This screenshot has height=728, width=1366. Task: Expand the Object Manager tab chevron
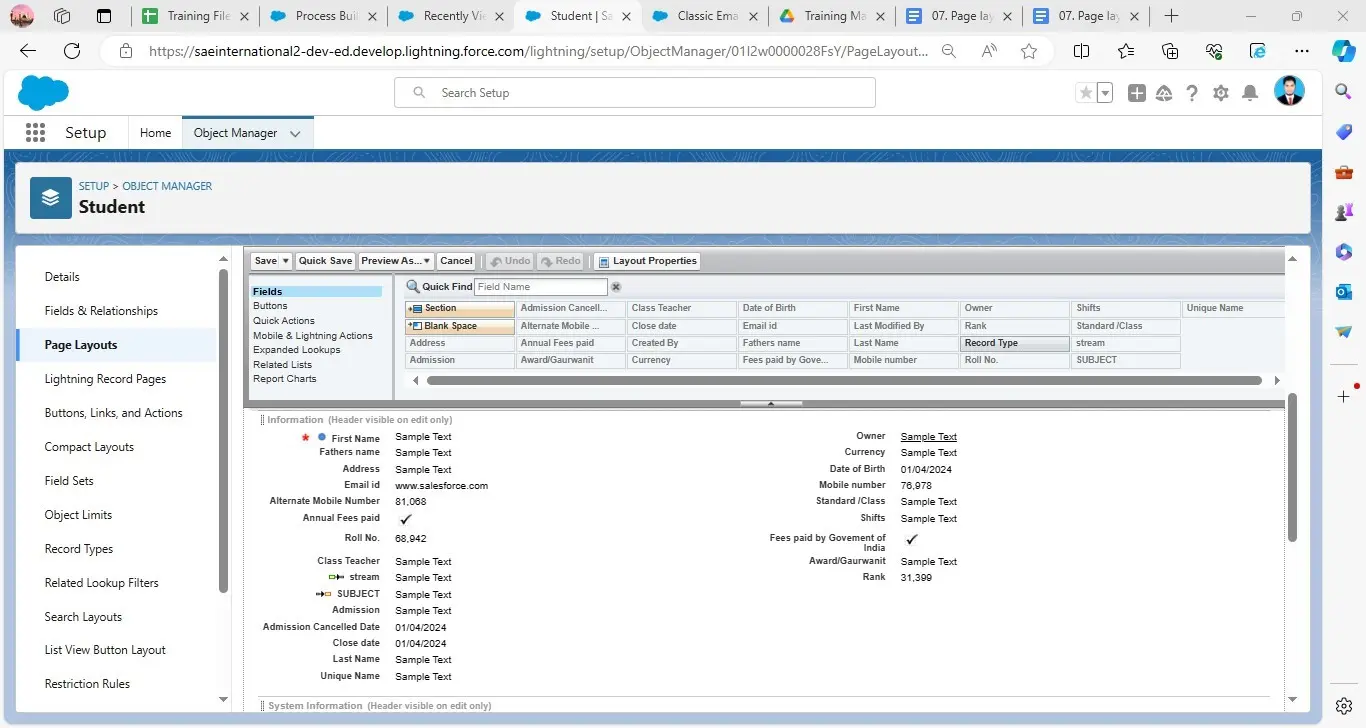[x=295, y=134]
